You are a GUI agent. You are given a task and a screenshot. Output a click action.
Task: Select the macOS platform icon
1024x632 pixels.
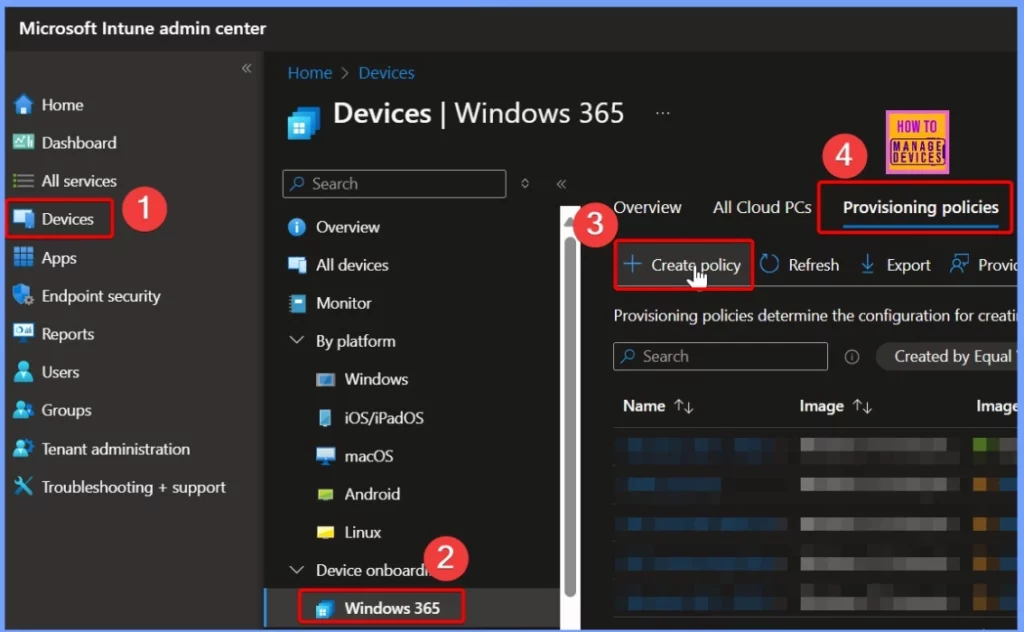point(325,456)
